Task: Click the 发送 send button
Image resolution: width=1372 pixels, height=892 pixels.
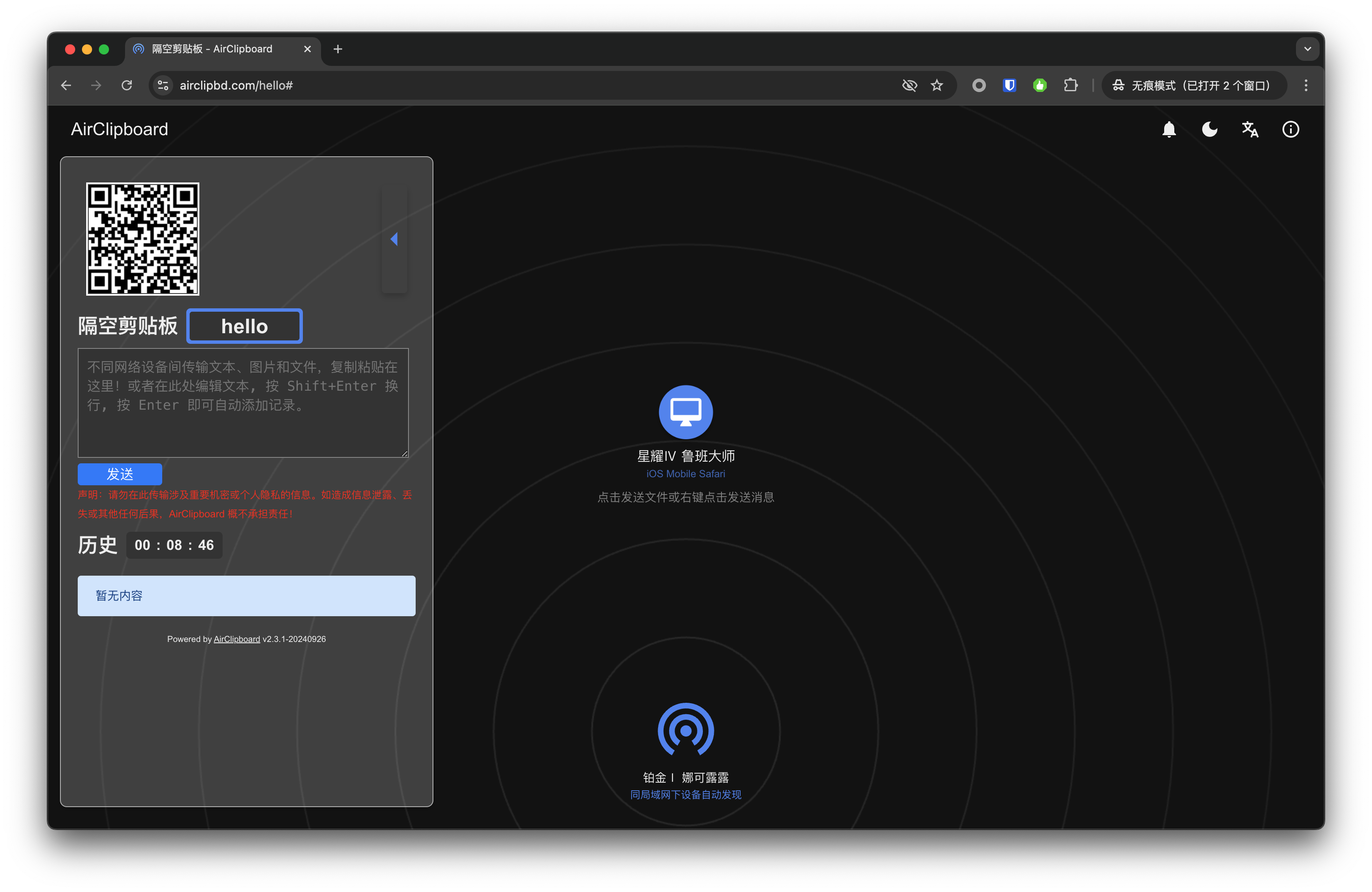Action: click(x=120, y=473)
